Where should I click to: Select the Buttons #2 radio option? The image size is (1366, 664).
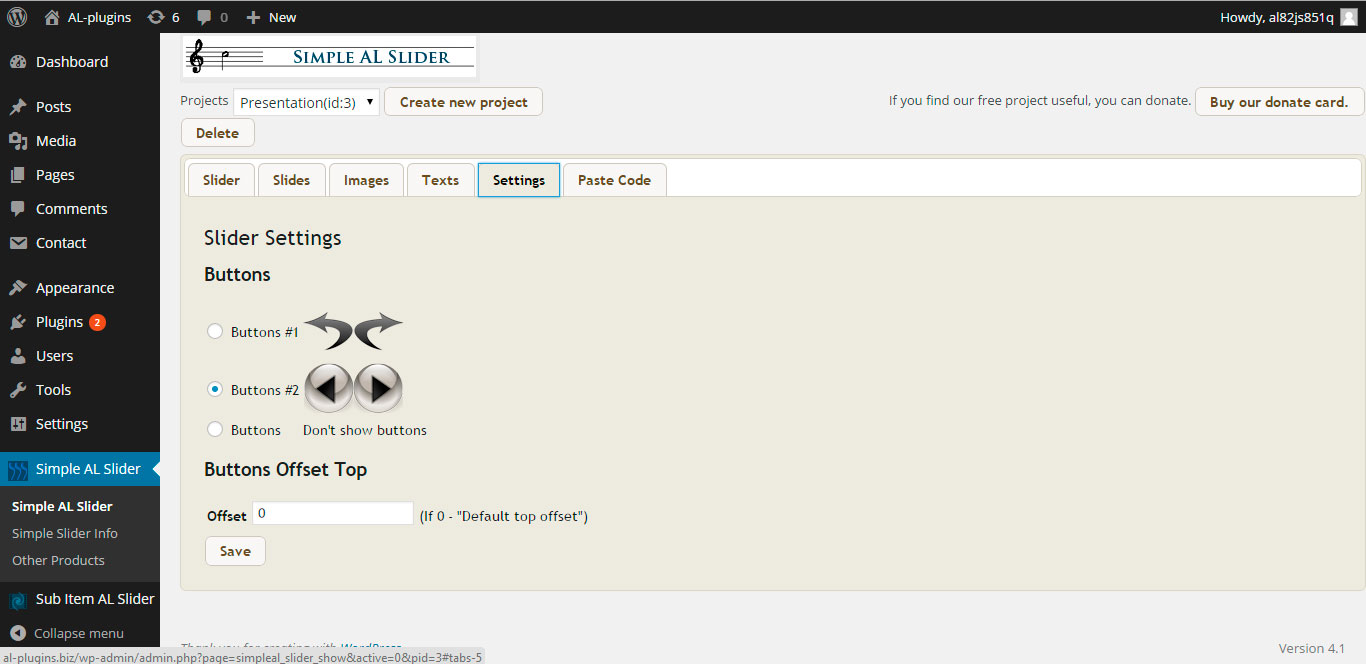pyautogui.click(x=214, y=389)
